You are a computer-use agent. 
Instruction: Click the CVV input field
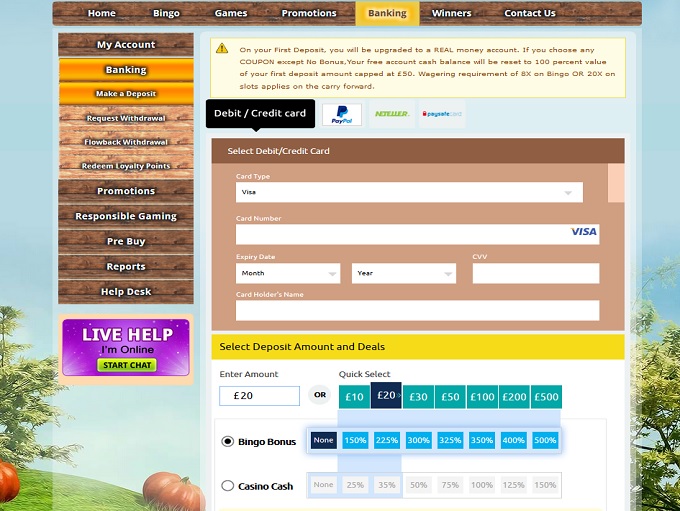535,273
